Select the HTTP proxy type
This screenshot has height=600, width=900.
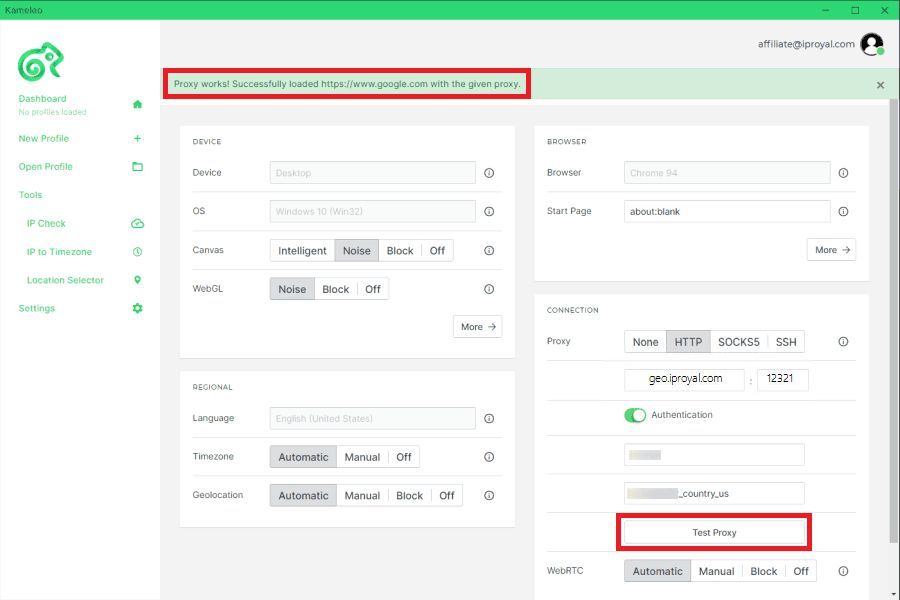click(x=688, y=342)
